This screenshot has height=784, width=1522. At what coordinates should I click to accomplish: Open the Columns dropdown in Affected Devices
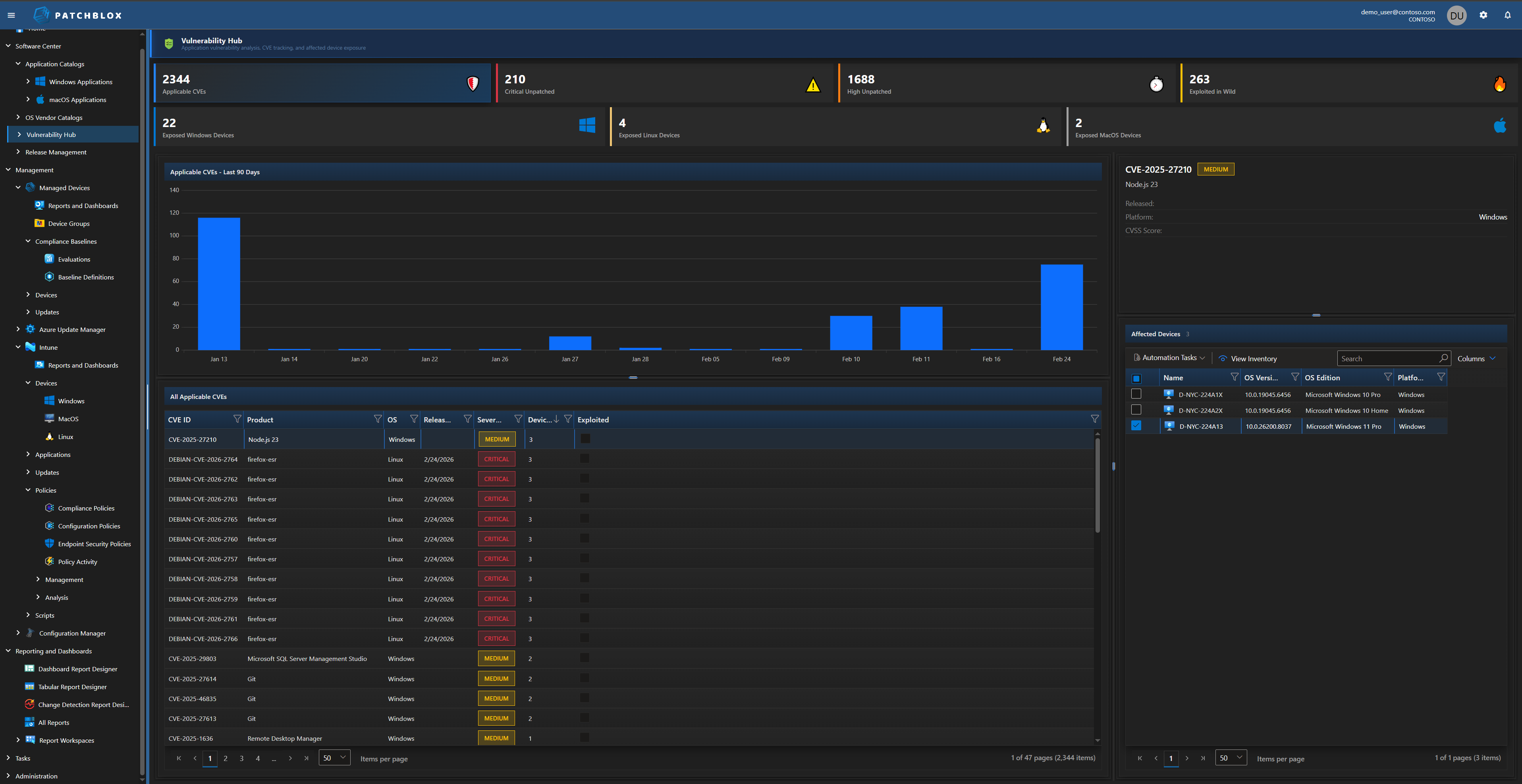click(x=1475, y=358)
